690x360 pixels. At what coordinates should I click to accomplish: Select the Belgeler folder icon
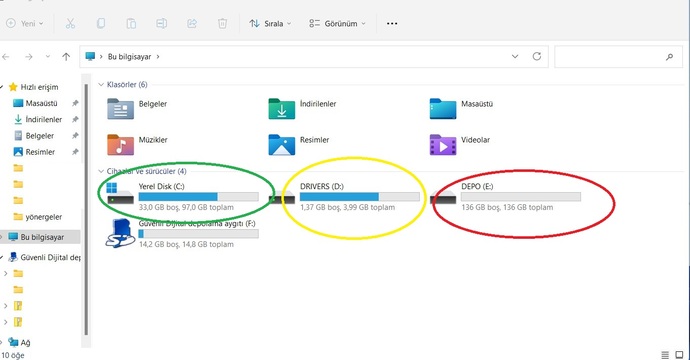pyautogui.click(x=120, y=109)
